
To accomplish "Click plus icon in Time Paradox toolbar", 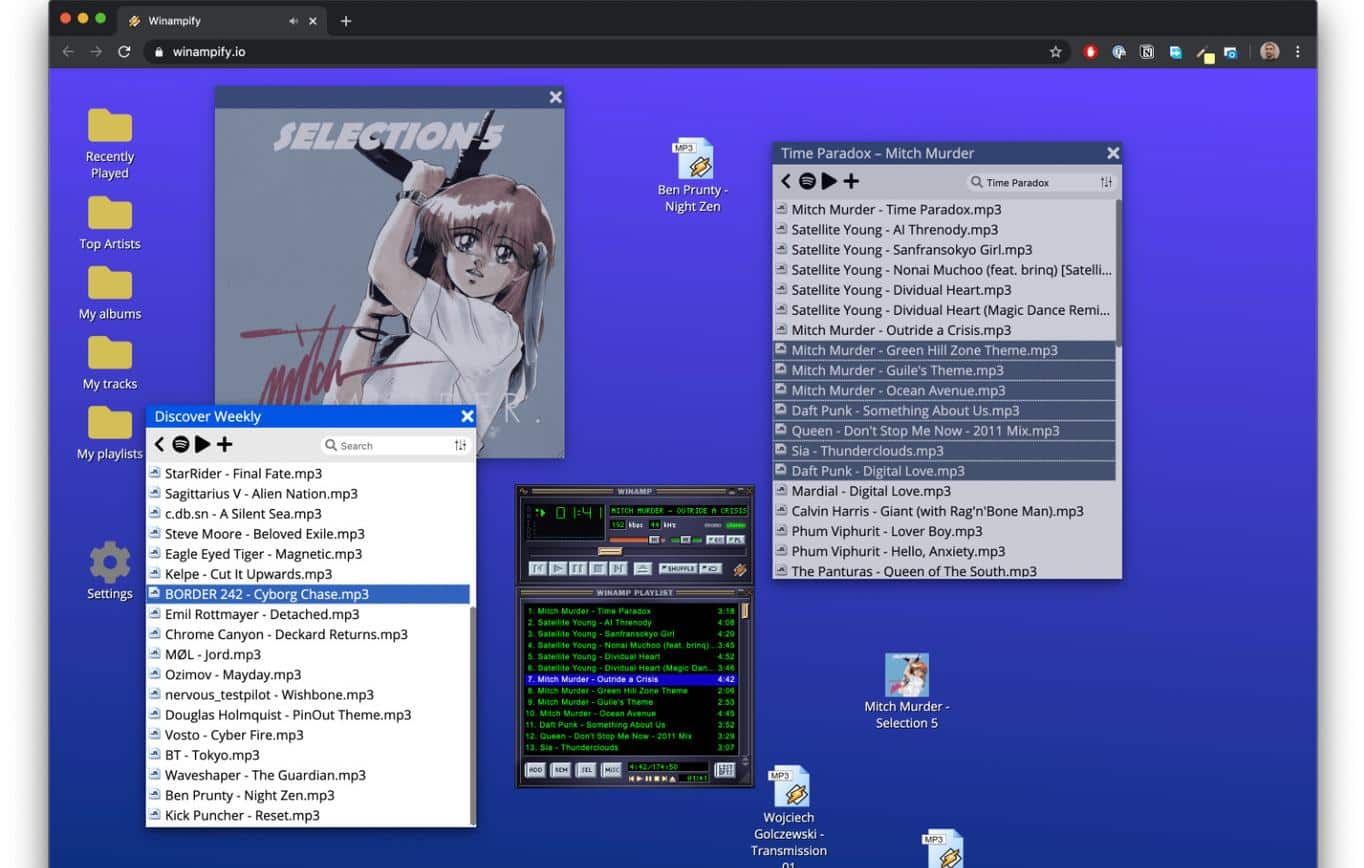I will coord(851,181).
